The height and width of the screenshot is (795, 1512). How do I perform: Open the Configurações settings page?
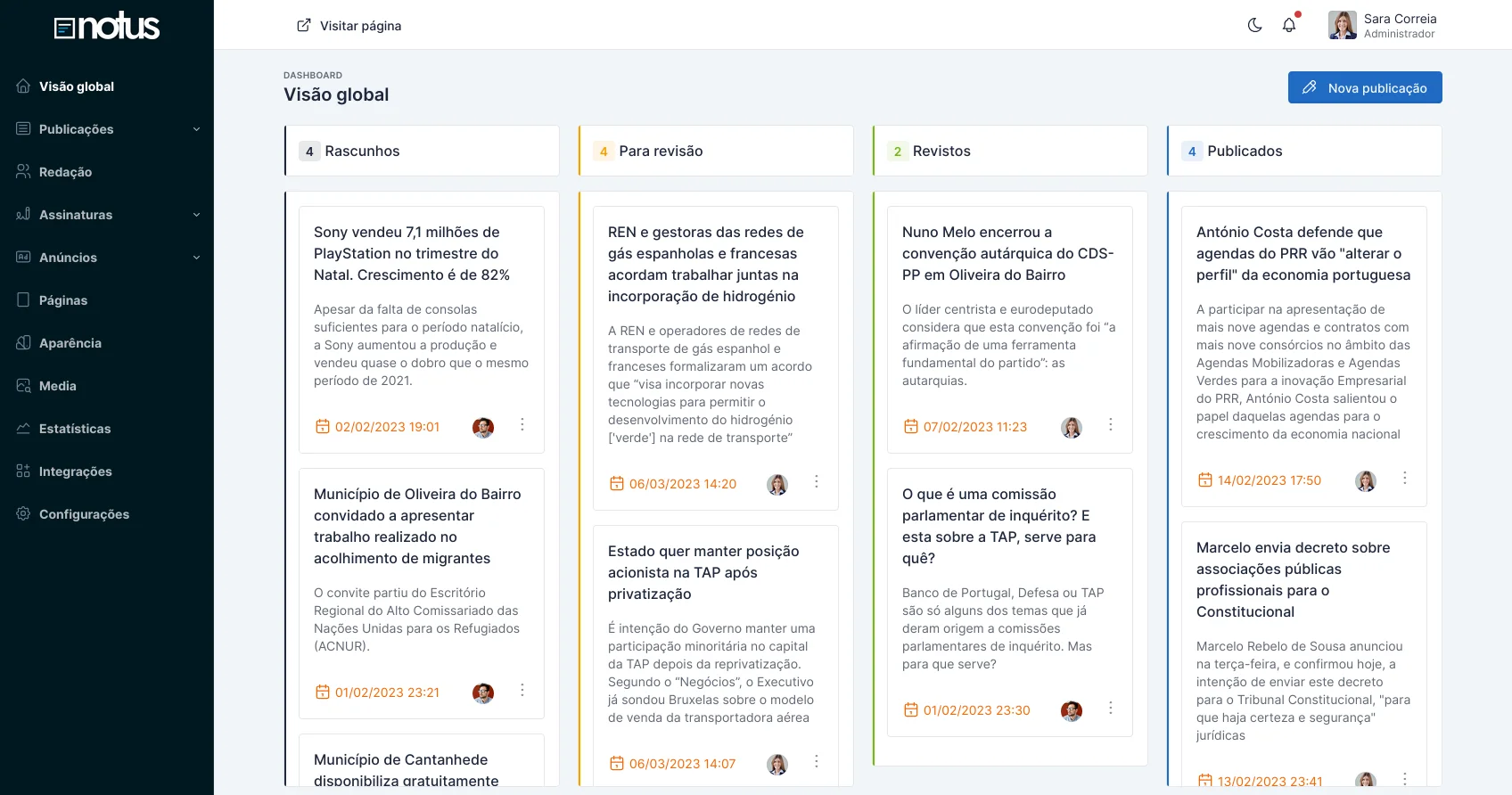tap(84, 514)
